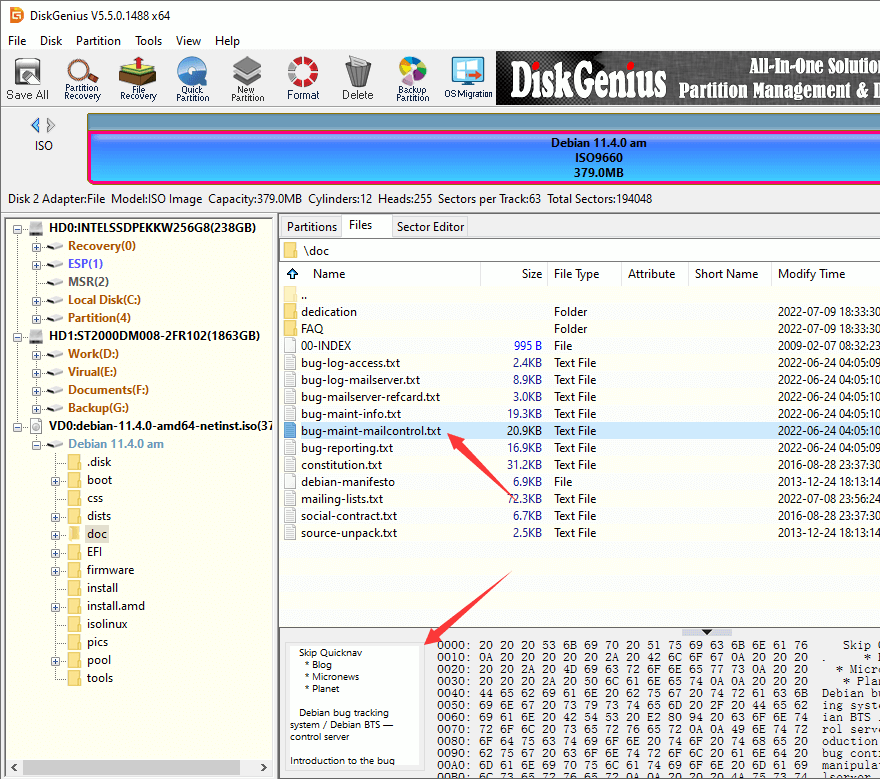
Task: Select the constitution.txt file
Action: click(x=341, y=465)
